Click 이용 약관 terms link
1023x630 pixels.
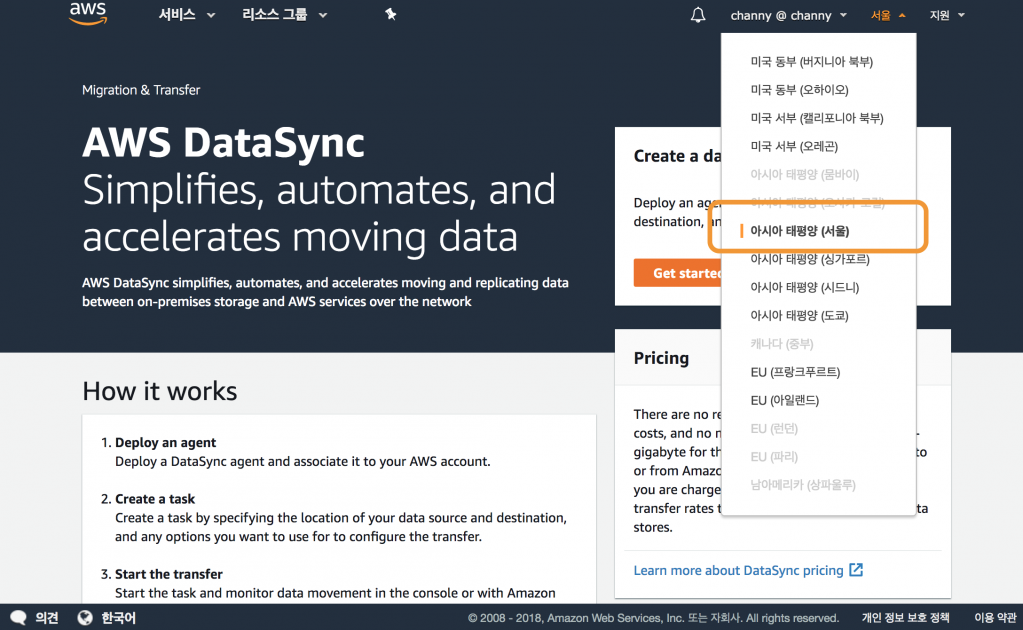(x=995, y=618)
